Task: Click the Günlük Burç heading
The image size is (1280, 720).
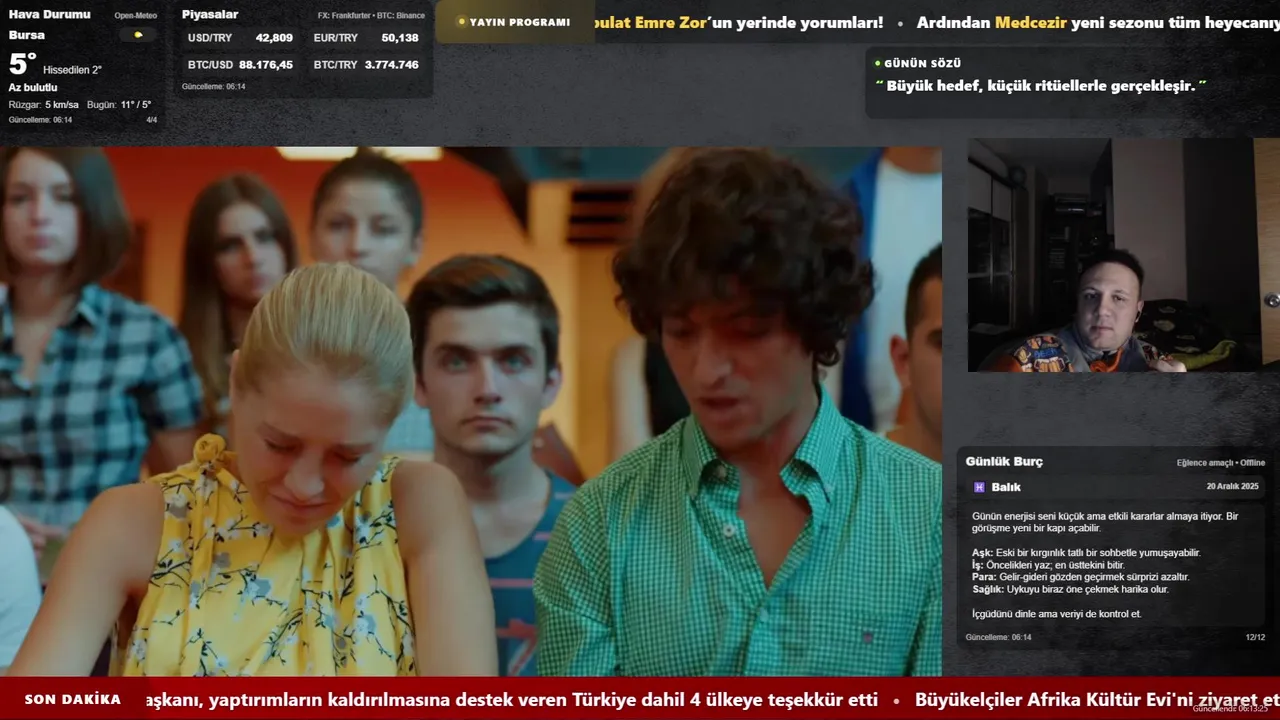Action: coord(1004,462)
